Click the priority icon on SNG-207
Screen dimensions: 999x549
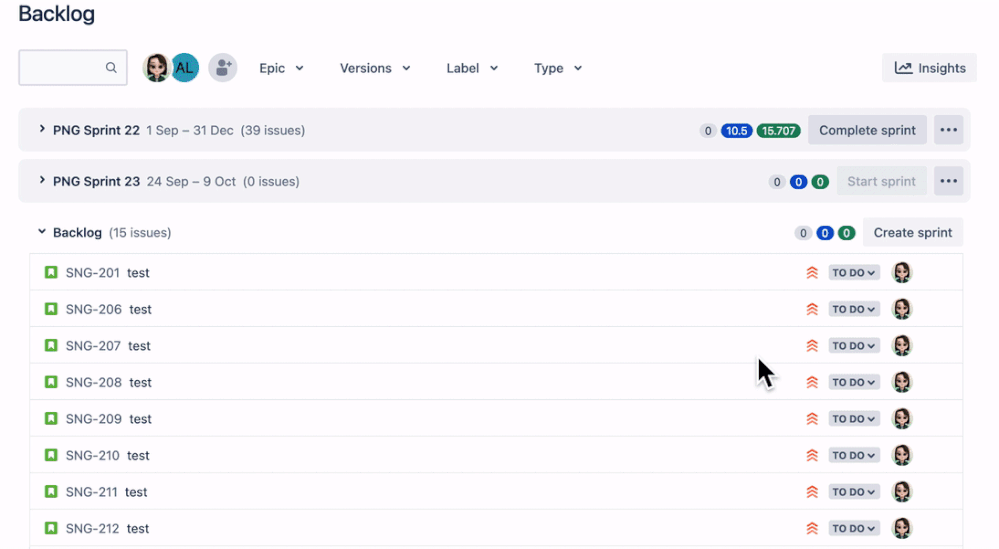(x=812, y=345)
